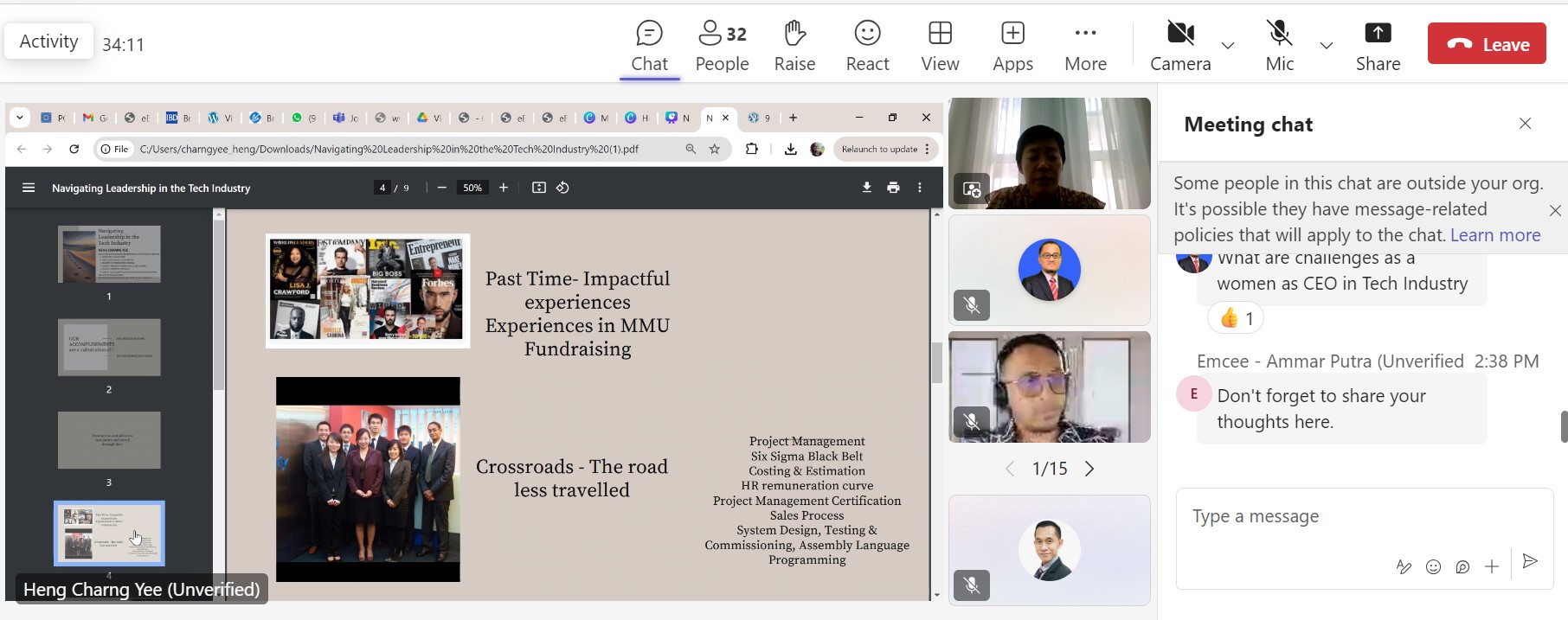Click the PDF fit to page icon
The height and width of the screenshot is (620, 1568).
(539, 188)
